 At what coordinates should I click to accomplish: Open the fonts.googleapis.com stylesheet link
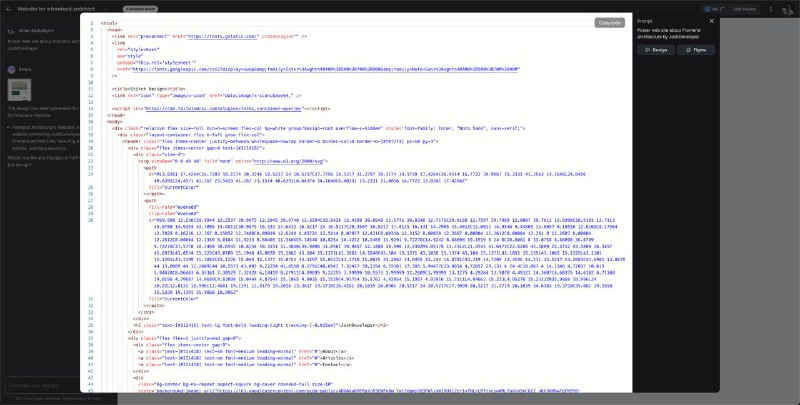point(326,69)
